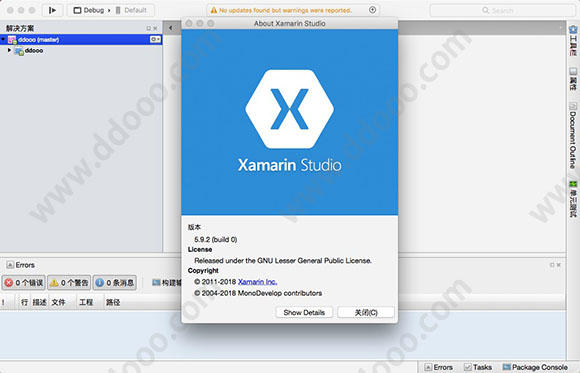
Task: Click the Errors pad title icon
Action: pos(10,265)
